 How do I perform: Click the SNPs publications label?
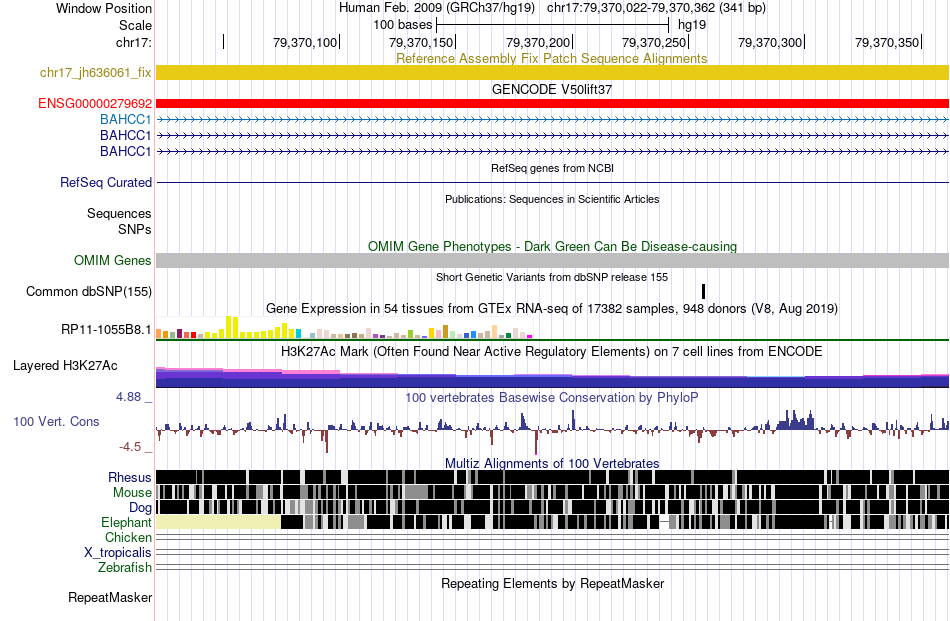(x=135, y=230)
